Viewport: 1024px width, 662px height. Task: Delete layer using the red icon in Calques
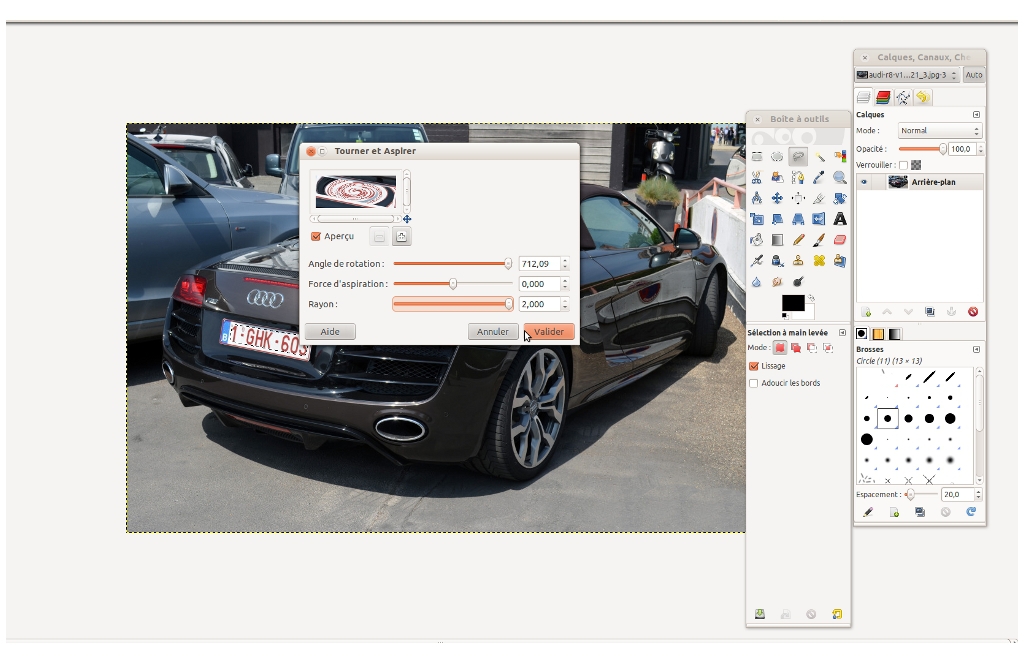(x=972, y=312)
